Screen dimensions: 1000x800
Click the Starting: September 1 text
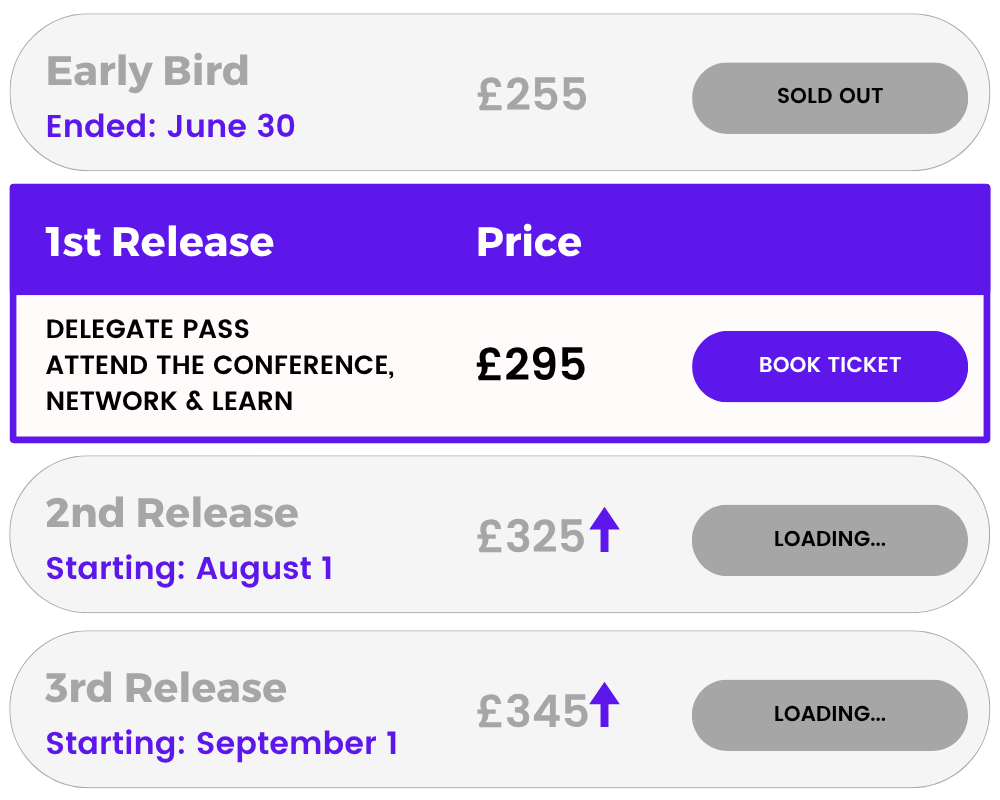pyautogui.click(x=222, y=743)
